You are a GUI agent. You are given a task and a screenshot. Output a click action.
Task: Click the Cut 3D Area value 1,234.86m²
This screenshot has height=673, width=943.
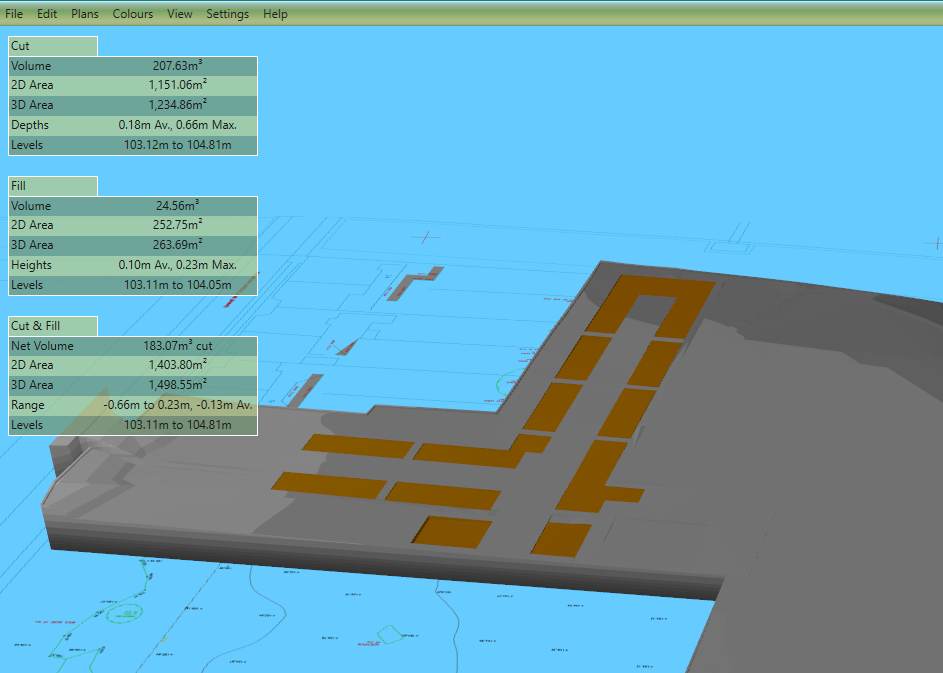tap(177, 105)
